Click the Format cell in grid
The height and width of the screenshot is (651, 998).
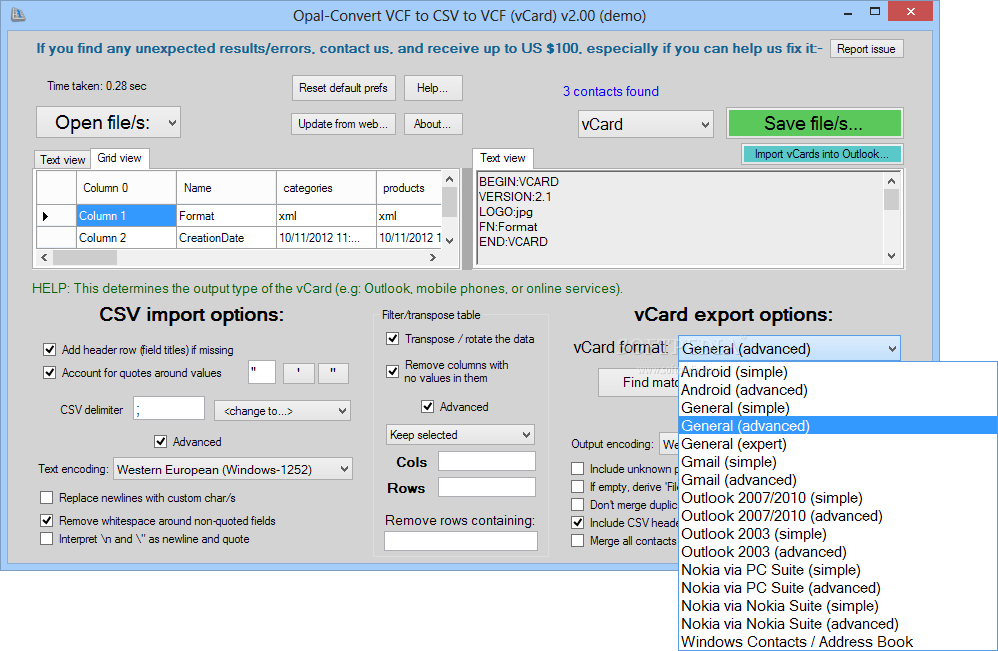click(226, 216)
